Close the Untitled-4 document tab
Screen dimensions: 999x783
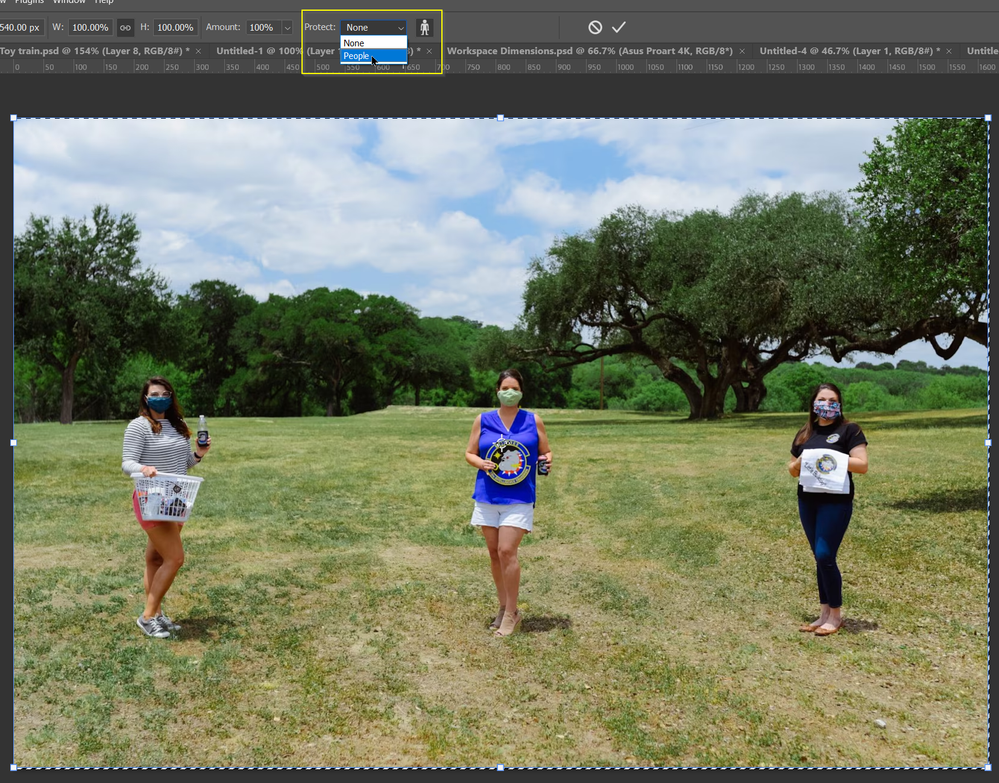click(949, 51)
